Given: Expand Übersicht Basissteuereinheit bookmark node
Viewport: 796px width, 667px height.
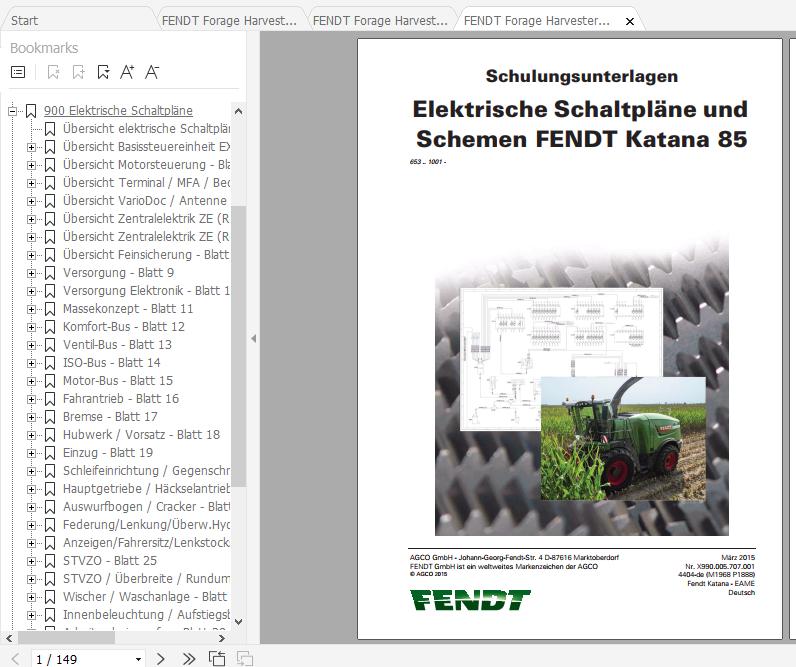Looking at the screenshot, I should [x=31, y=147].
